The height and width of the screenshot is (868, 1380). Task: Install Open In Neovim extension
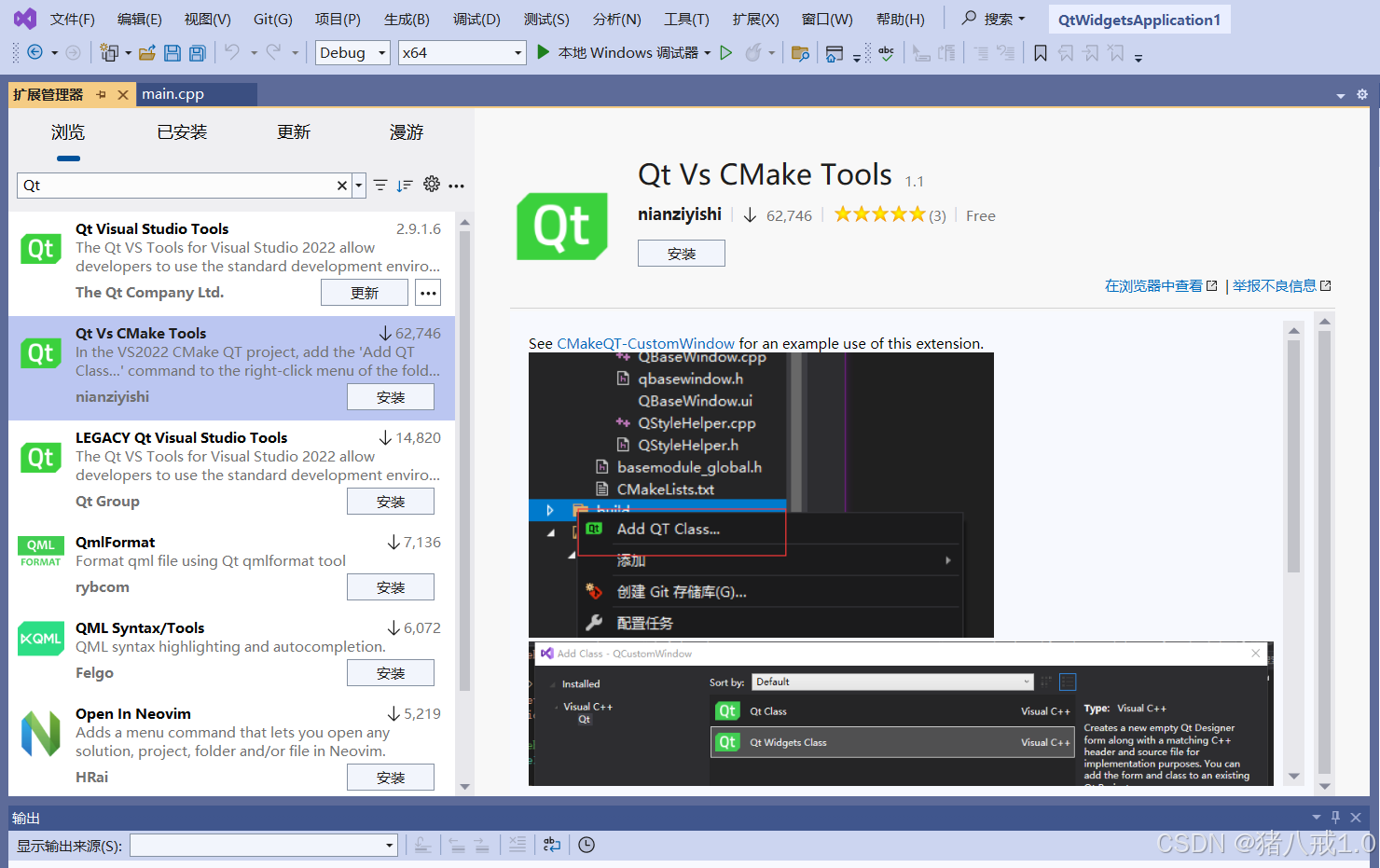391,778
